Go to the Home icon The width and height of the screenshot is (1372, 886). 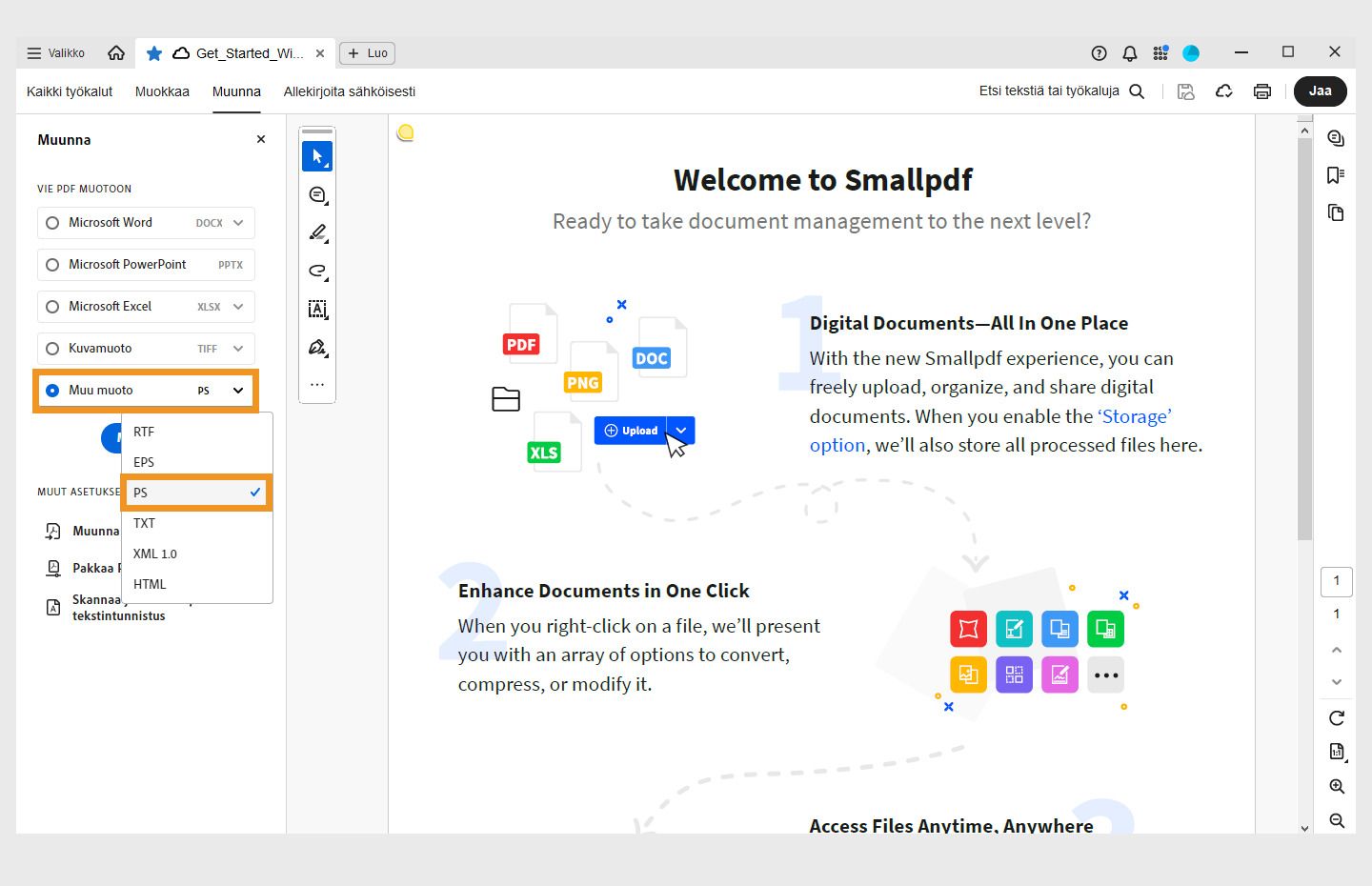(116, 53)
